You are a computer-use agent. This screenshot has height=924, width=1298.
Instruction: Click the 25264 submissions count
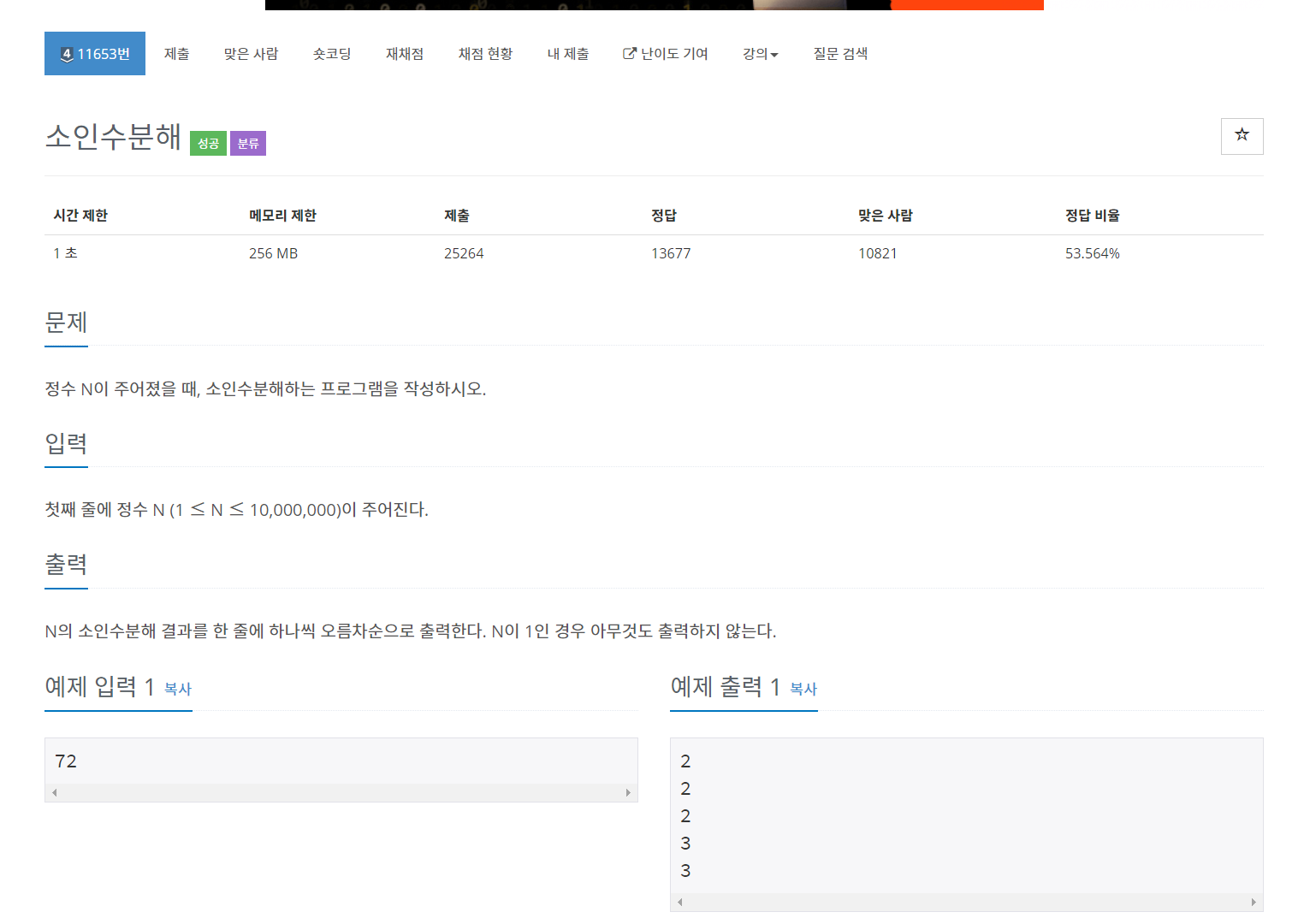[x=464, y=253]
